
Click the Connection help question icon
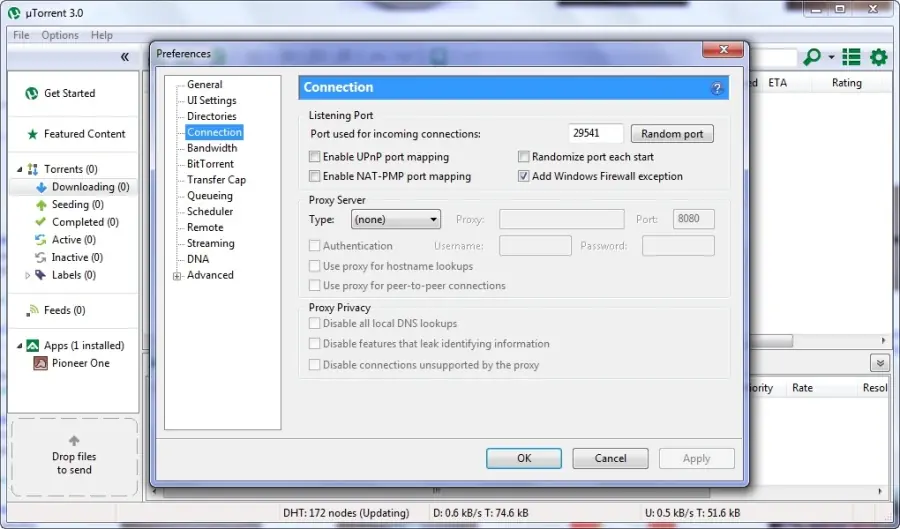click(716, 88)
